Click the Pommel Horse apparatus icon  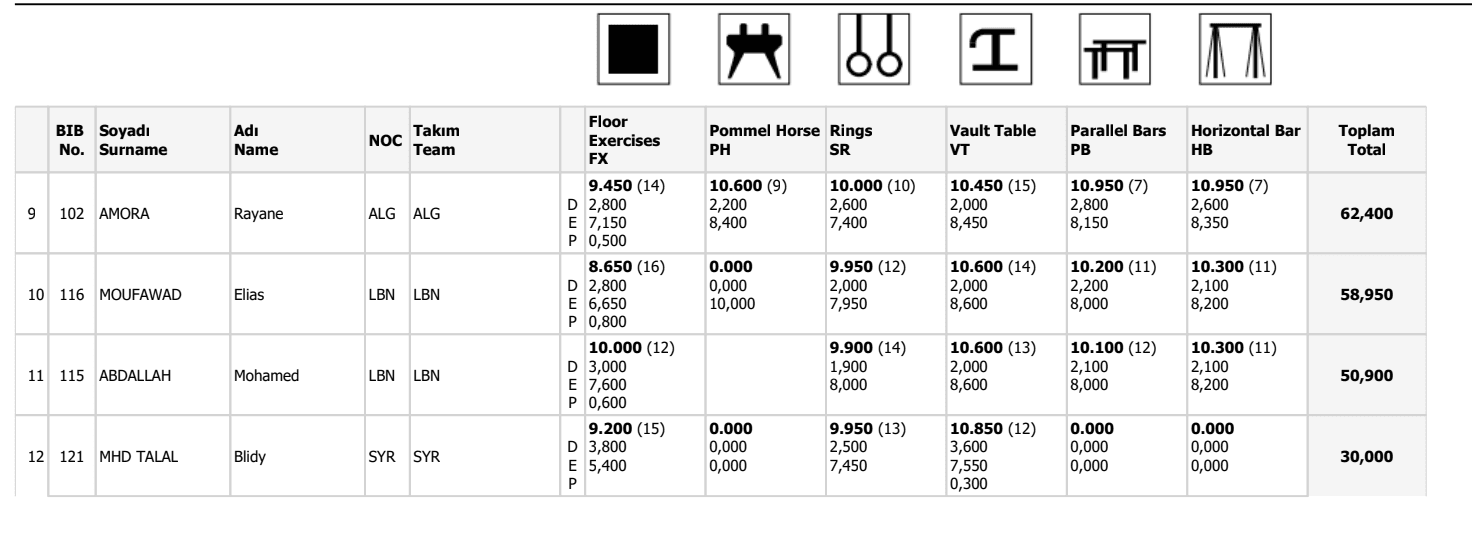(x=755, y=48)
